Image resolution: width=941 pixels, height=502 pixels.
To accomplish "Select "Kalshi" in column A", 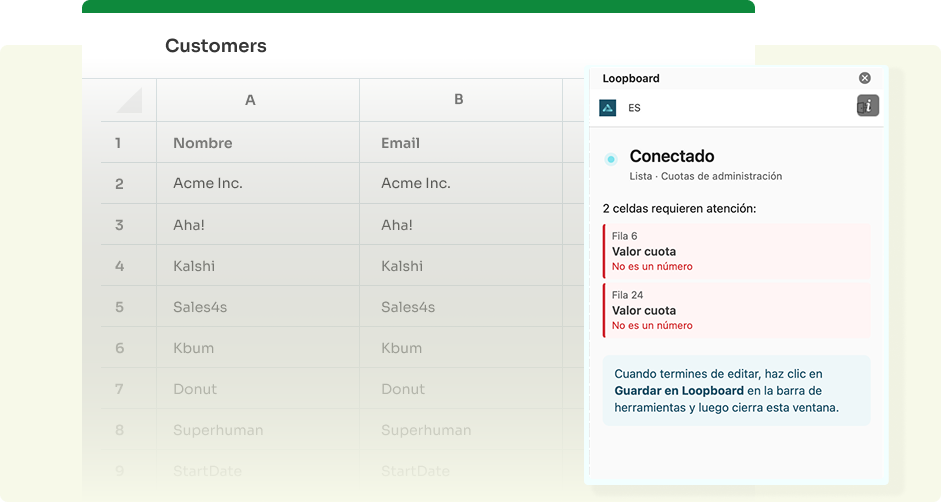I will 258,265.
